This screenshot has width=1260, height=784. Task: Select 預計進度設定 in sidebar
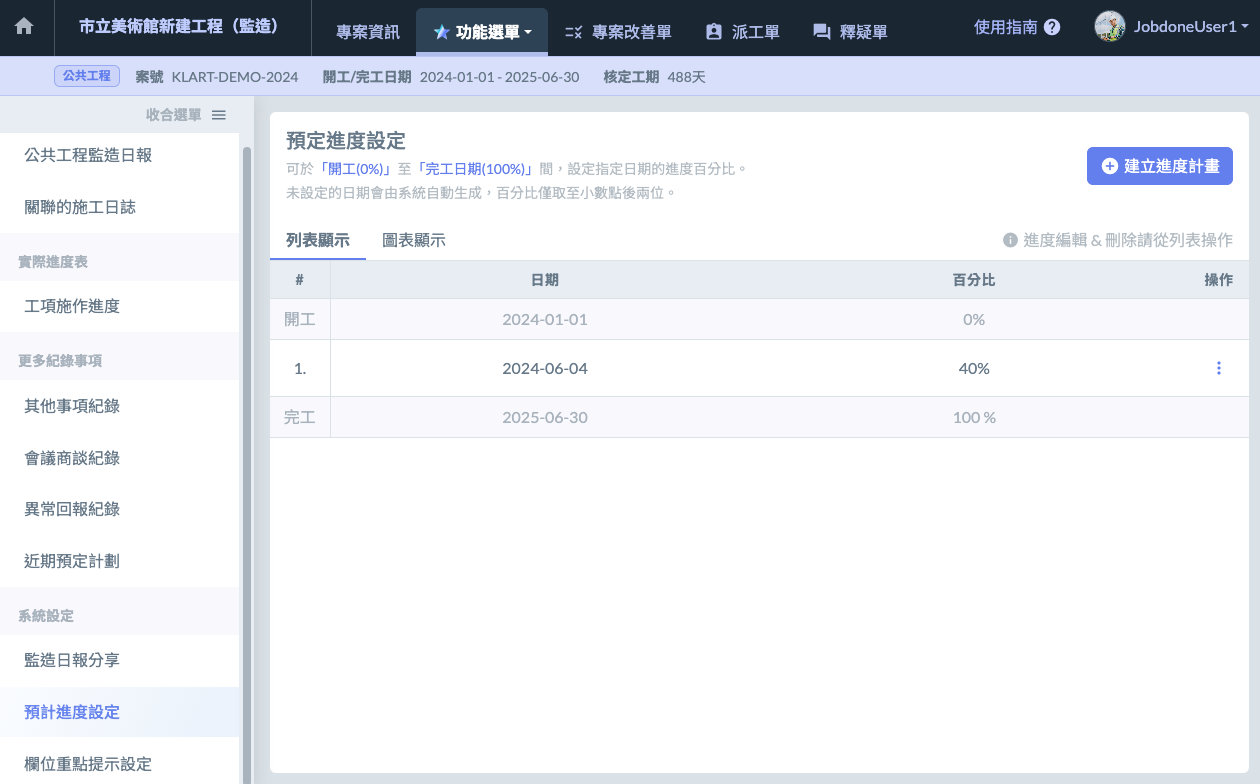coord(120,712)
